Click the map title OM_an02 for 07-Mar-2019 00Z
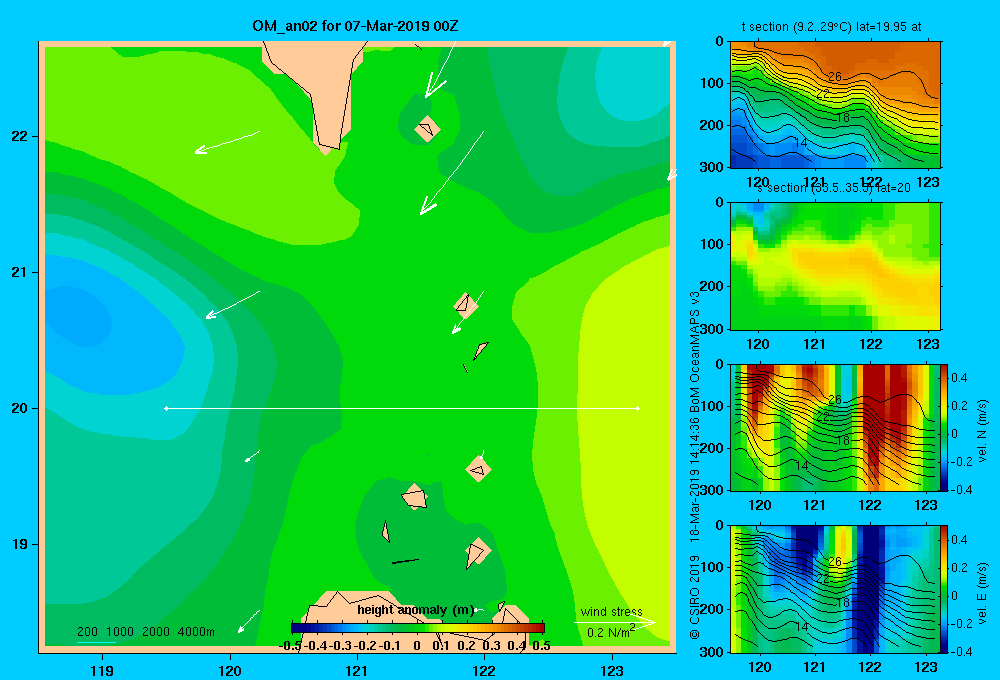The width and height of the screenshot is (1000, 680). [355, 26]
